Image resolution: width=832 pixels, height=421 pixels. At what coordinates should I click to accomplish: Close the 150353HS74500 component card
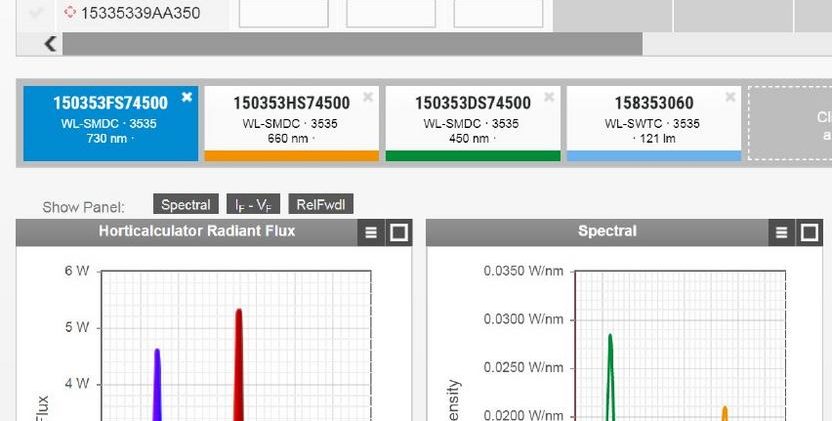[368, 97]
